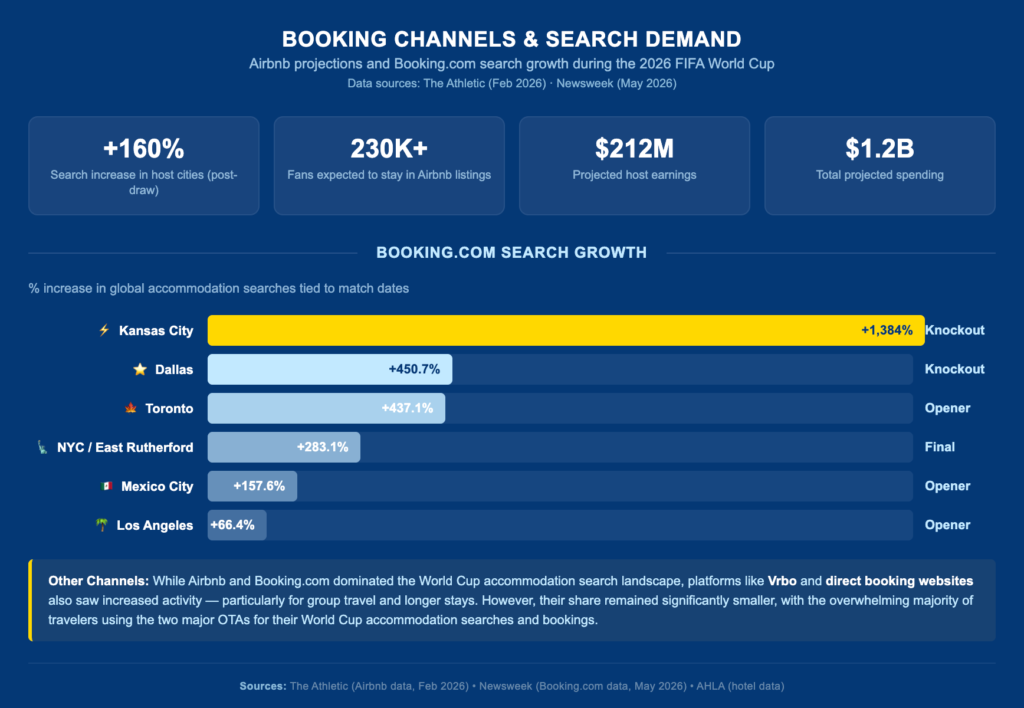Click the 'Toronto' row label
The width and height of the screenshot is (1024, 708).
click(x=169, y=409)
